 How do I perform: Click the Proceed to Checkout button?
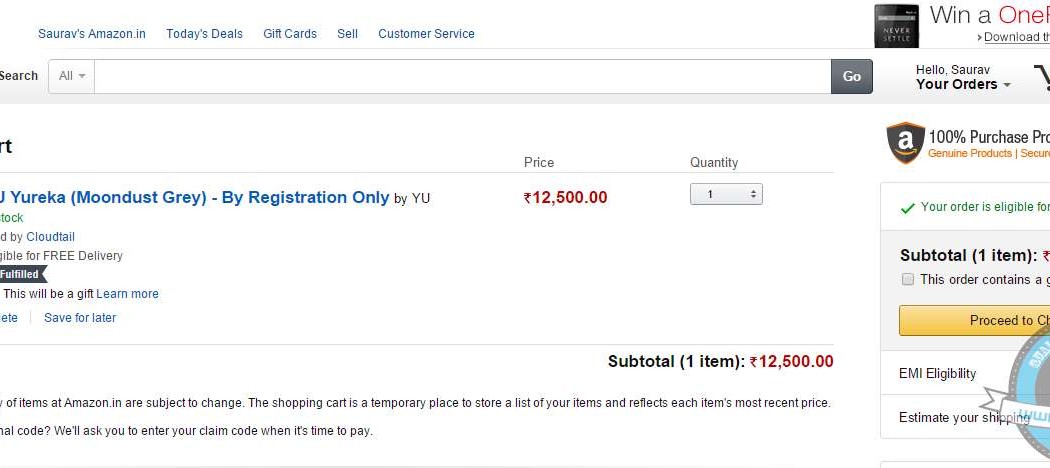pyautogui.click(x=975, y=320)
